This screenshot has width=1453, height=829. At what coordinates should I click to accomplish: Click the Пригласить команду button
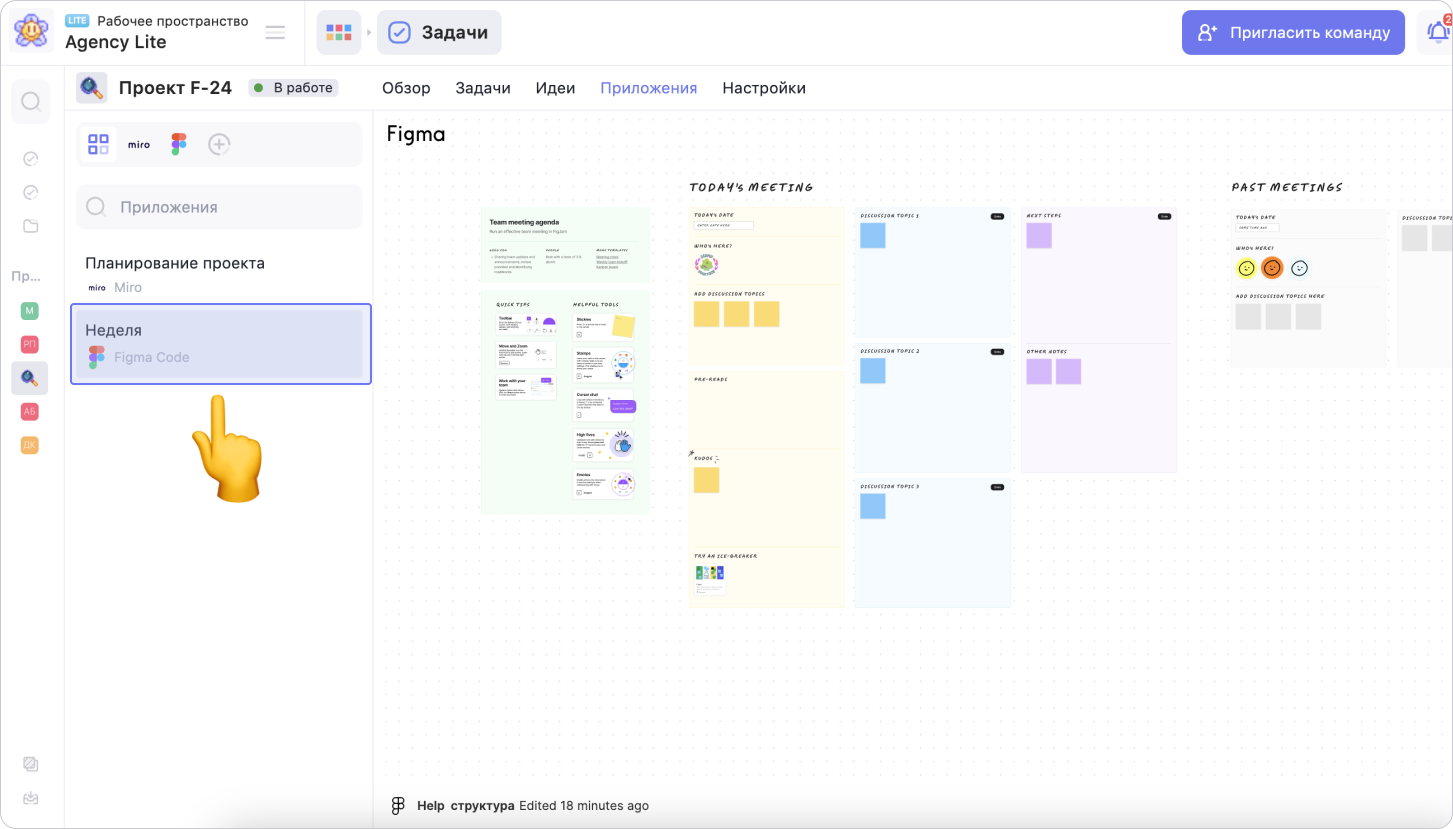1293,32
